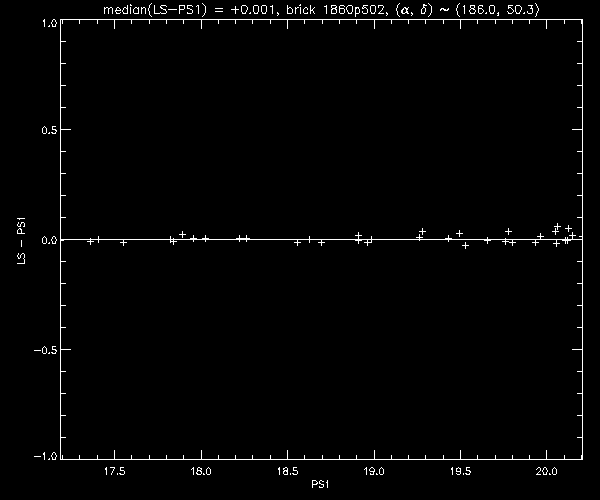This screenshot has width=600, height=500.
Task: Select the x-axis tick label 18.5
Action: [x=287, y=471]
